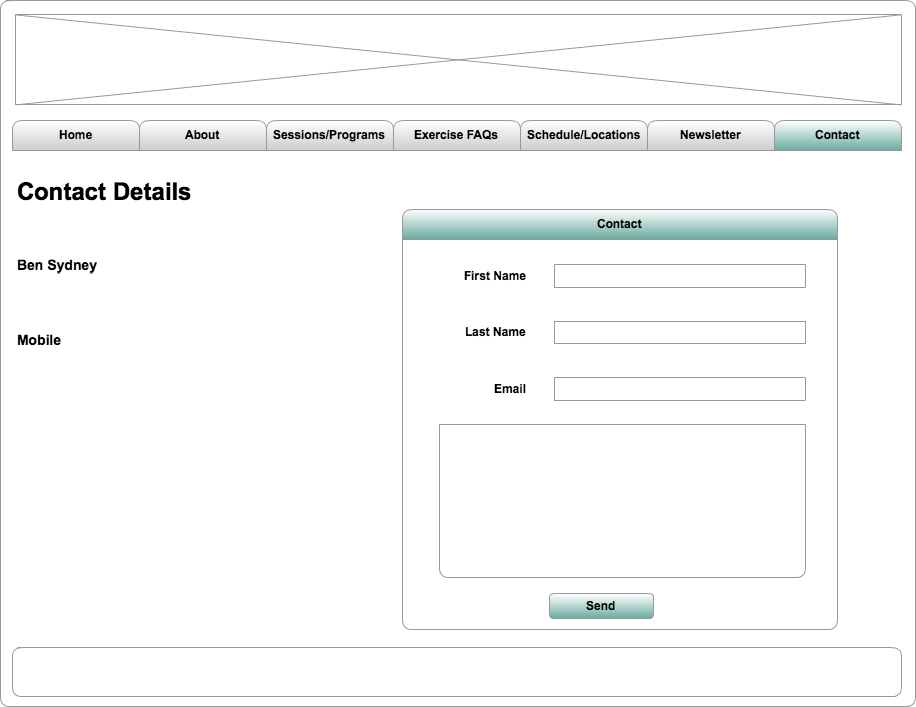Open the Newsletter tab
Image resolution: width=916 pixels, height=707 pixels.
tap(710, 134)
